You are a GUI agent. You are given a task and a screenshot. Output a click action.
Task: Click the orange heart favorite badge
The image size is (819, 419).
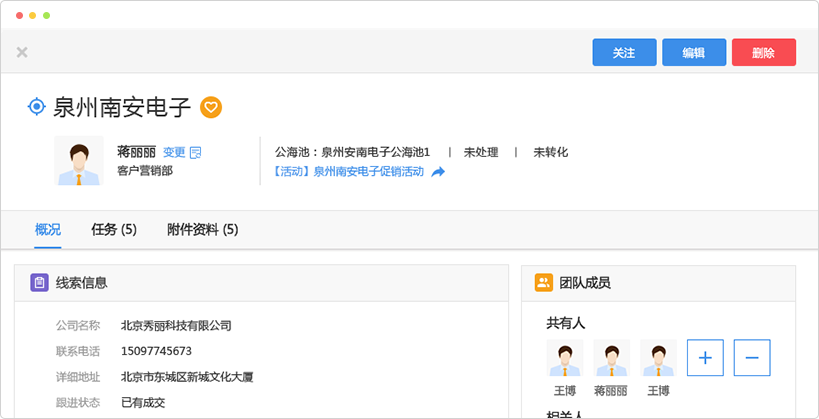pyautogui.click(x=211, y=106)
